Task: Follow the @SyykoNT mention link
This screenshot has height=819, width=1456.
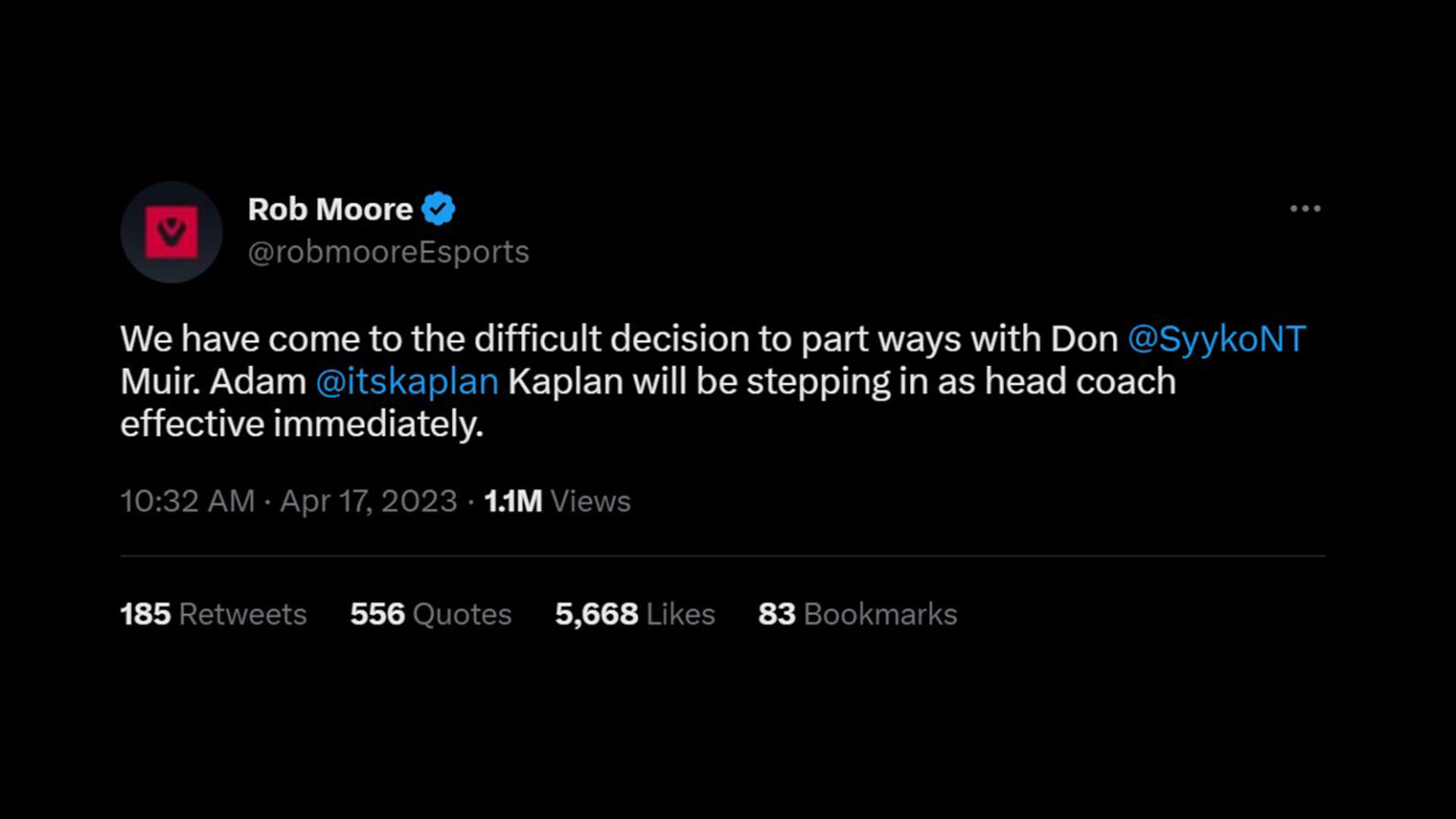Action: (x=1216, y=339)
